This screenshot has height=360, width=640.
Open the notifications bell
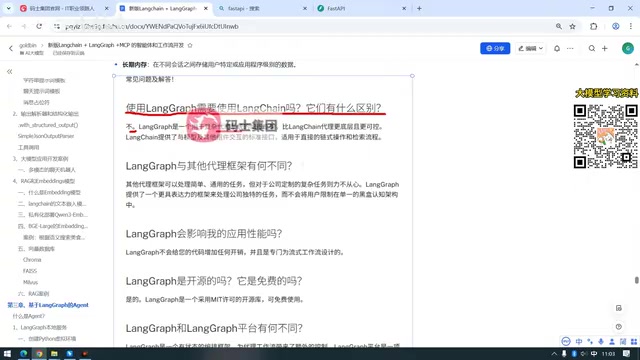(x=557, y=48)
